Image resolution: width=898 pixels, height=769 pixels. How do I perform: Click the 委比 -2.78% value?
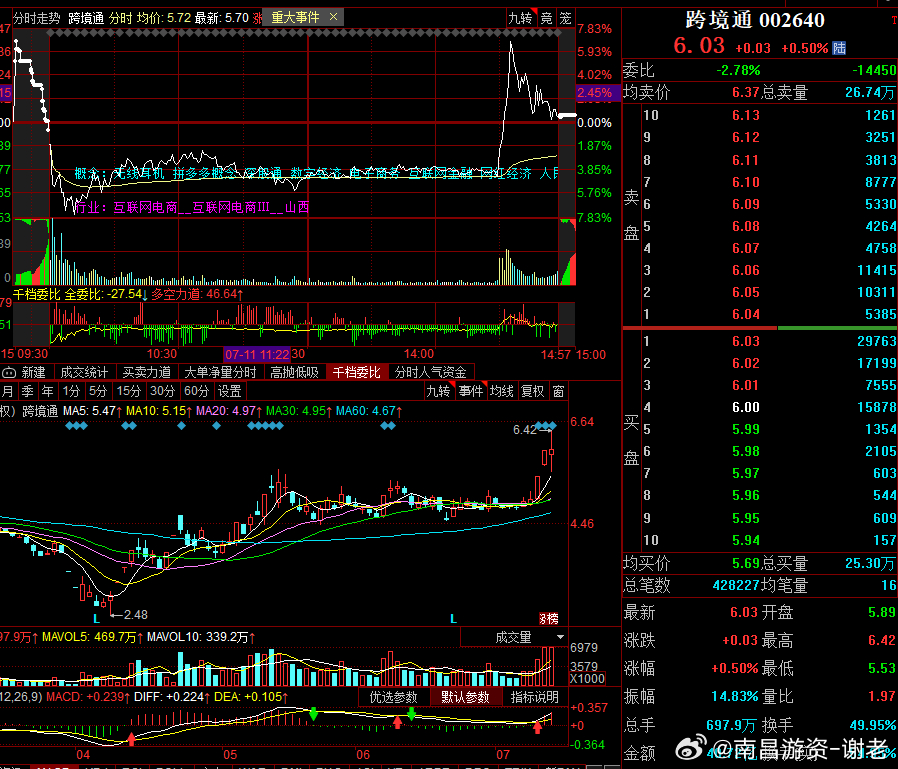(x=738, y=70)
